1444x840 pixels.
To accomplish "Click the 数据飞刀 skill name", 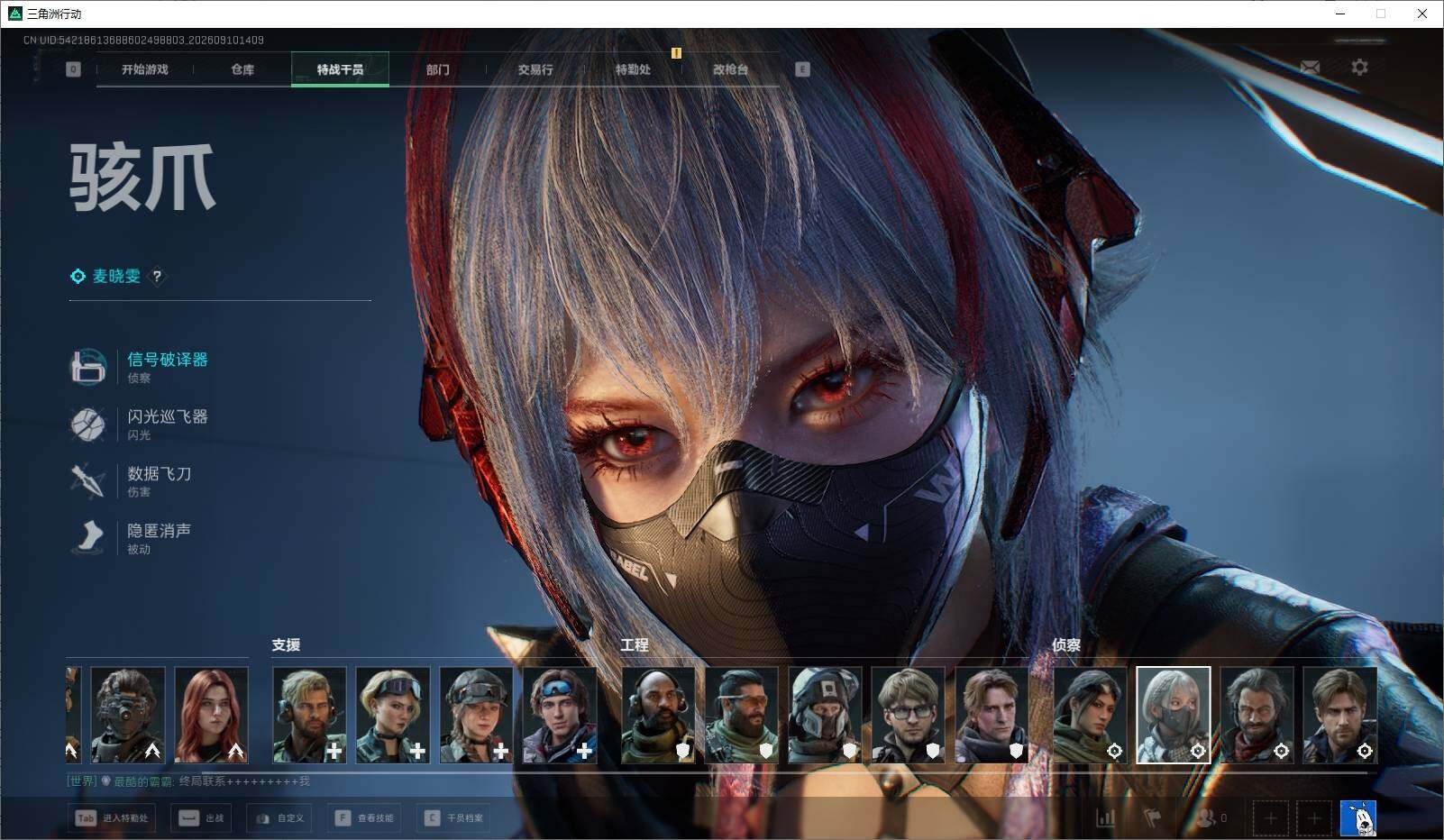I will click(x=160, y=473).
